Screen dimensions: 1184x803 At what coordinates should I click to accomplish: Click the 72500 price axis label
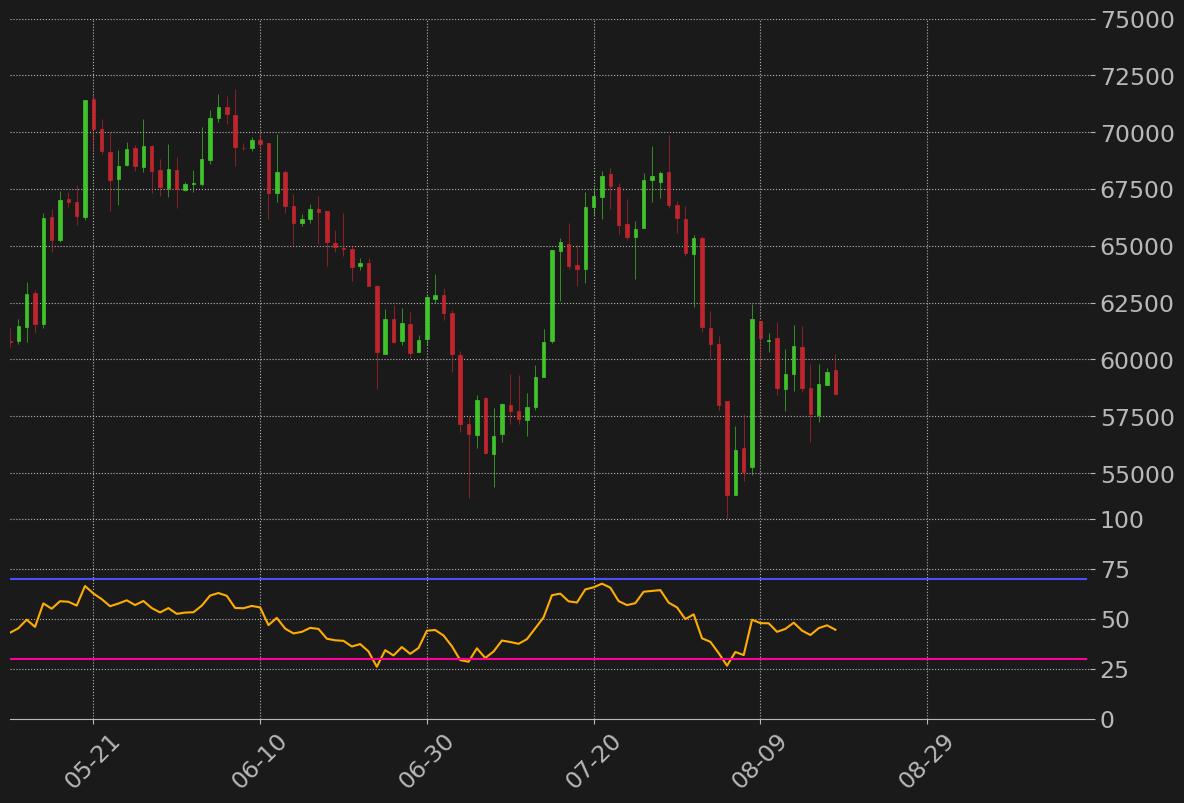point(1137,76)
